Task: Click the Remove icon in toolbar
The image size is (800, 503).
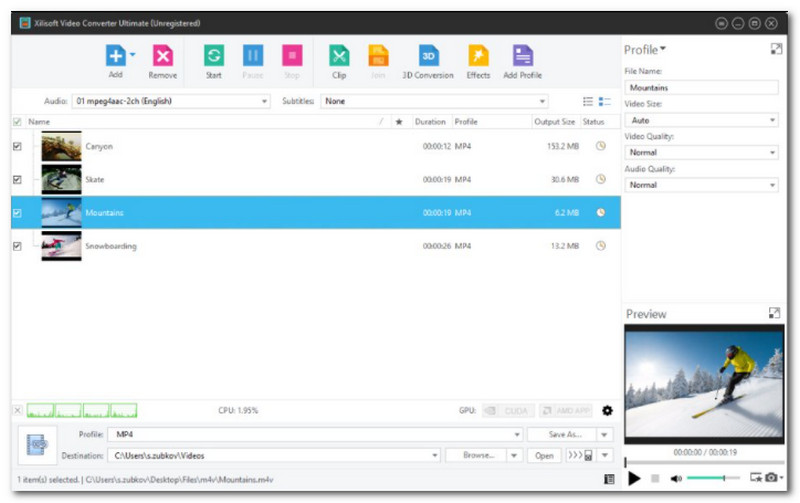Action: click(x=162, y=56)
